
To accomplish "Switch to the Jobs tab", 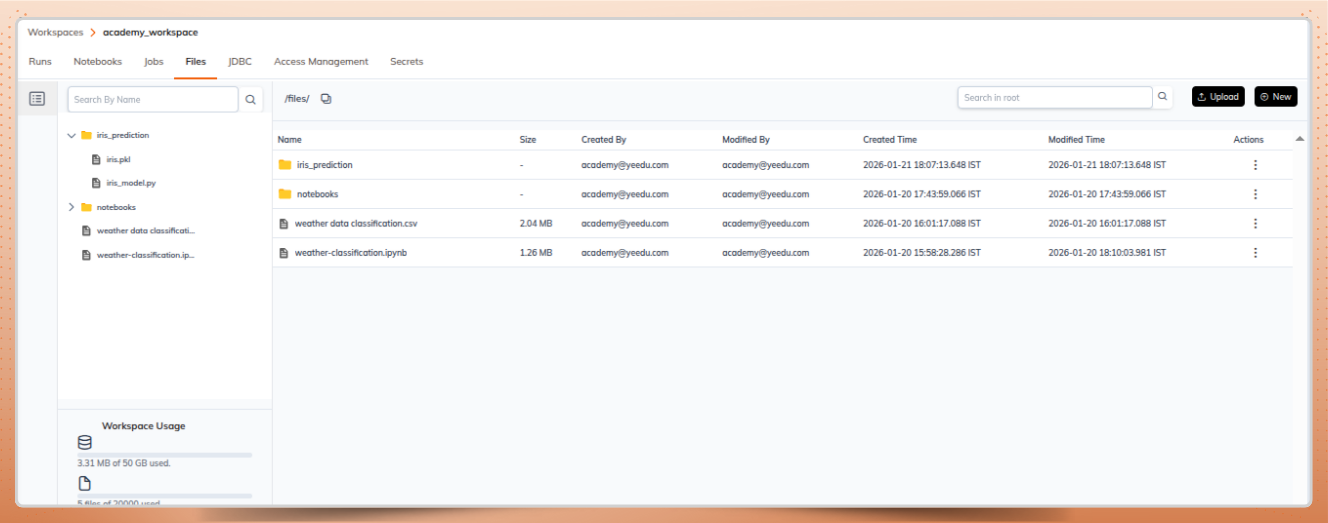I will pos(154,61).
